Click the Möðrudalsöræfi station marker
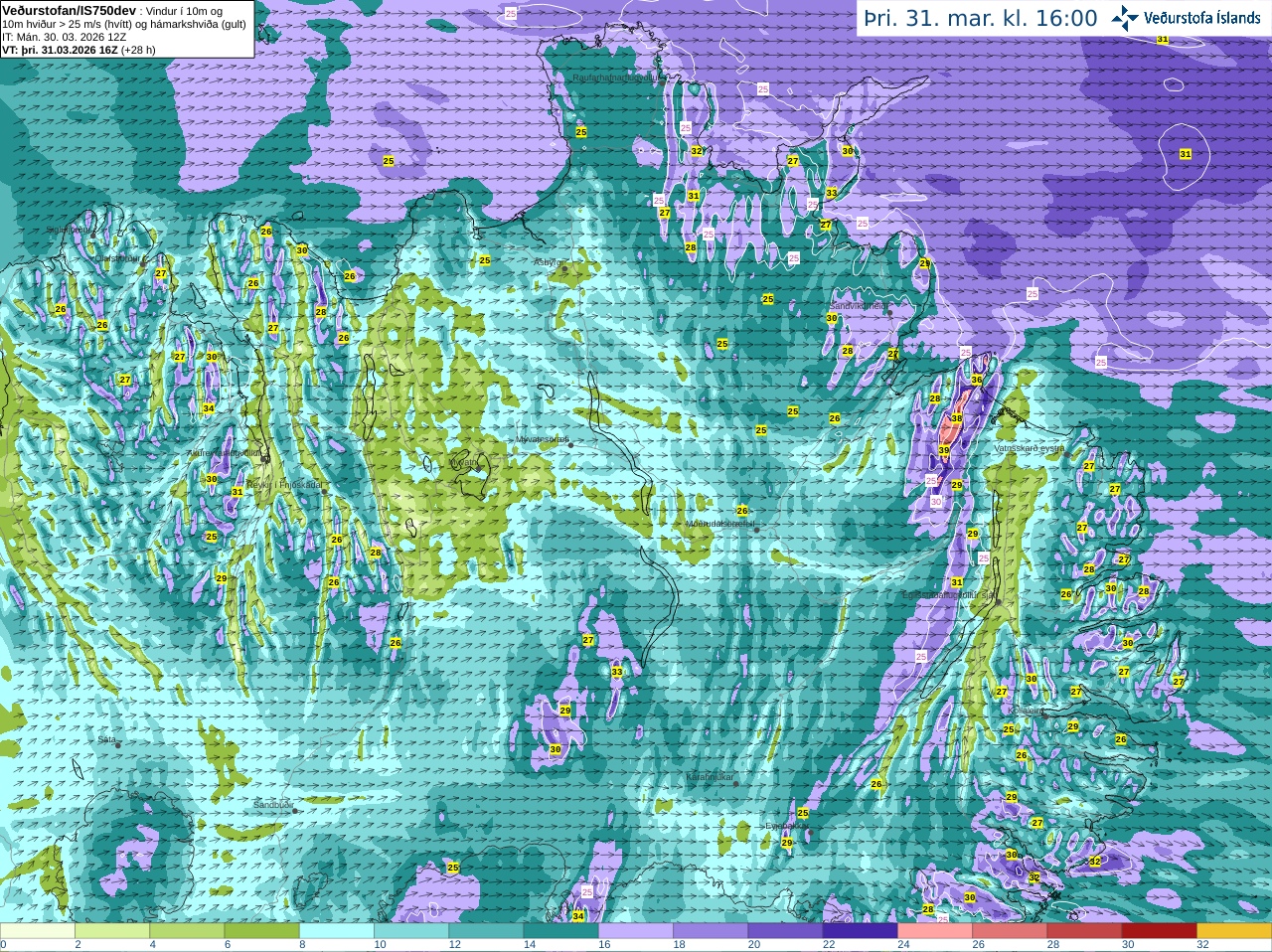The height and width of the screenshot is (952, 1272). pyautogui.click(x=756, y=530)
